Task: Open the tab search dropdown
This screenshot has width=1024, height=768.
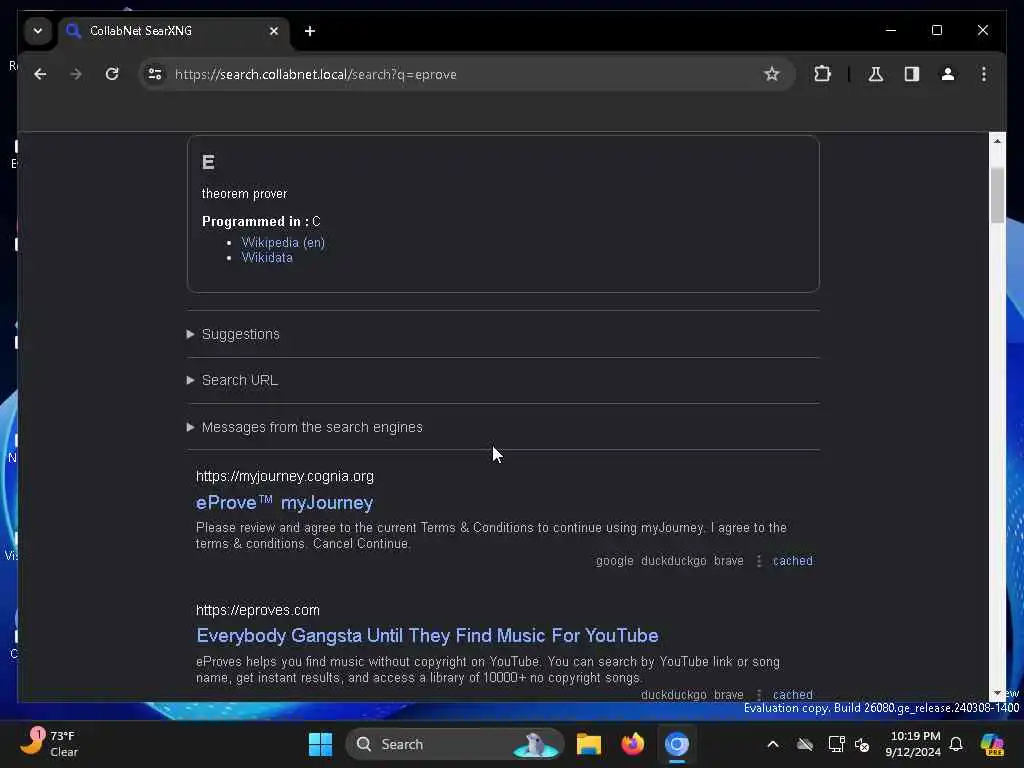Action: point(38,31)
